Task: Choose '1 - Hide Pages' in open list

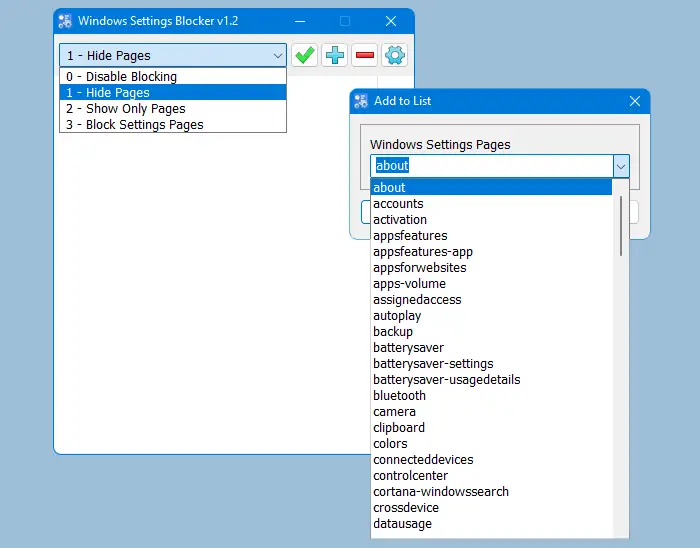Action: coord(173,92)
